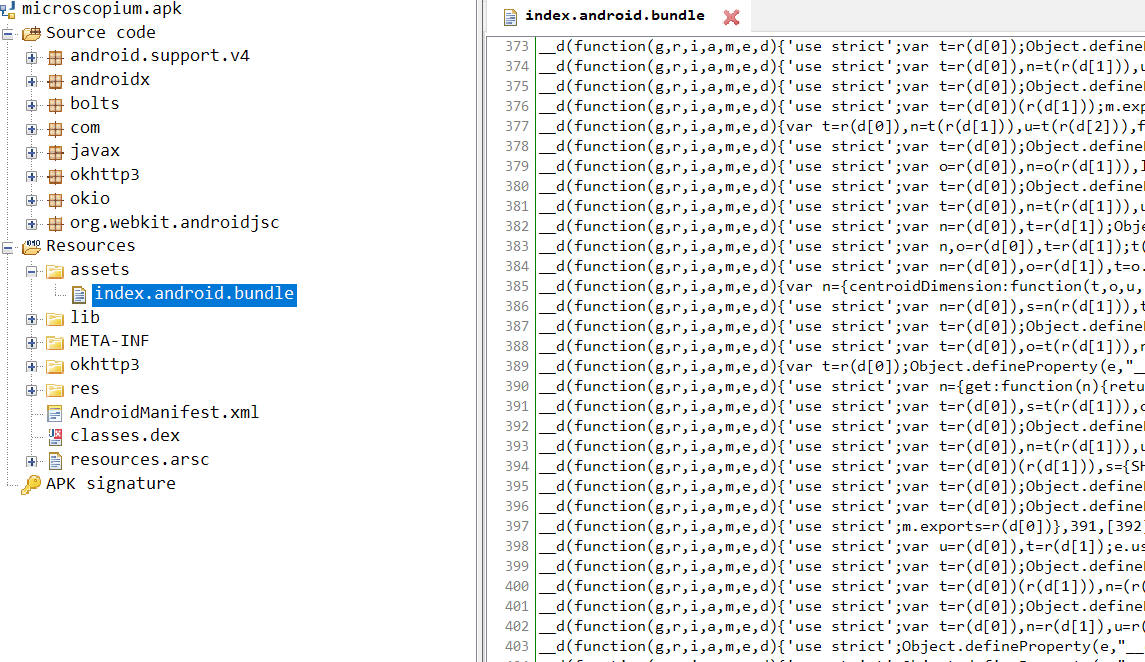Image resolution: width=1145 pixels, height=662 pixels.
Task: Select index.android.bundle in the tree
Action: 194,294
